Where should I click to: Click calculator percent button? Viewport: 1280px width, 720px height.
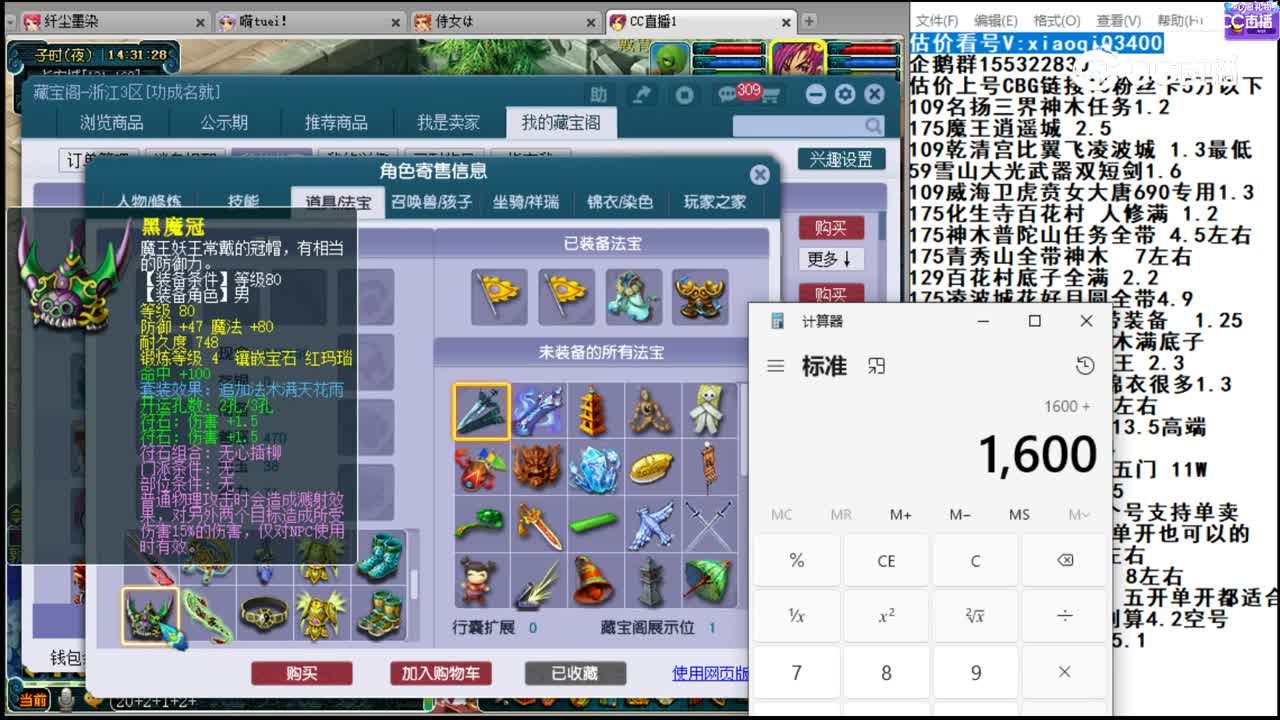[x=797, y=561]
